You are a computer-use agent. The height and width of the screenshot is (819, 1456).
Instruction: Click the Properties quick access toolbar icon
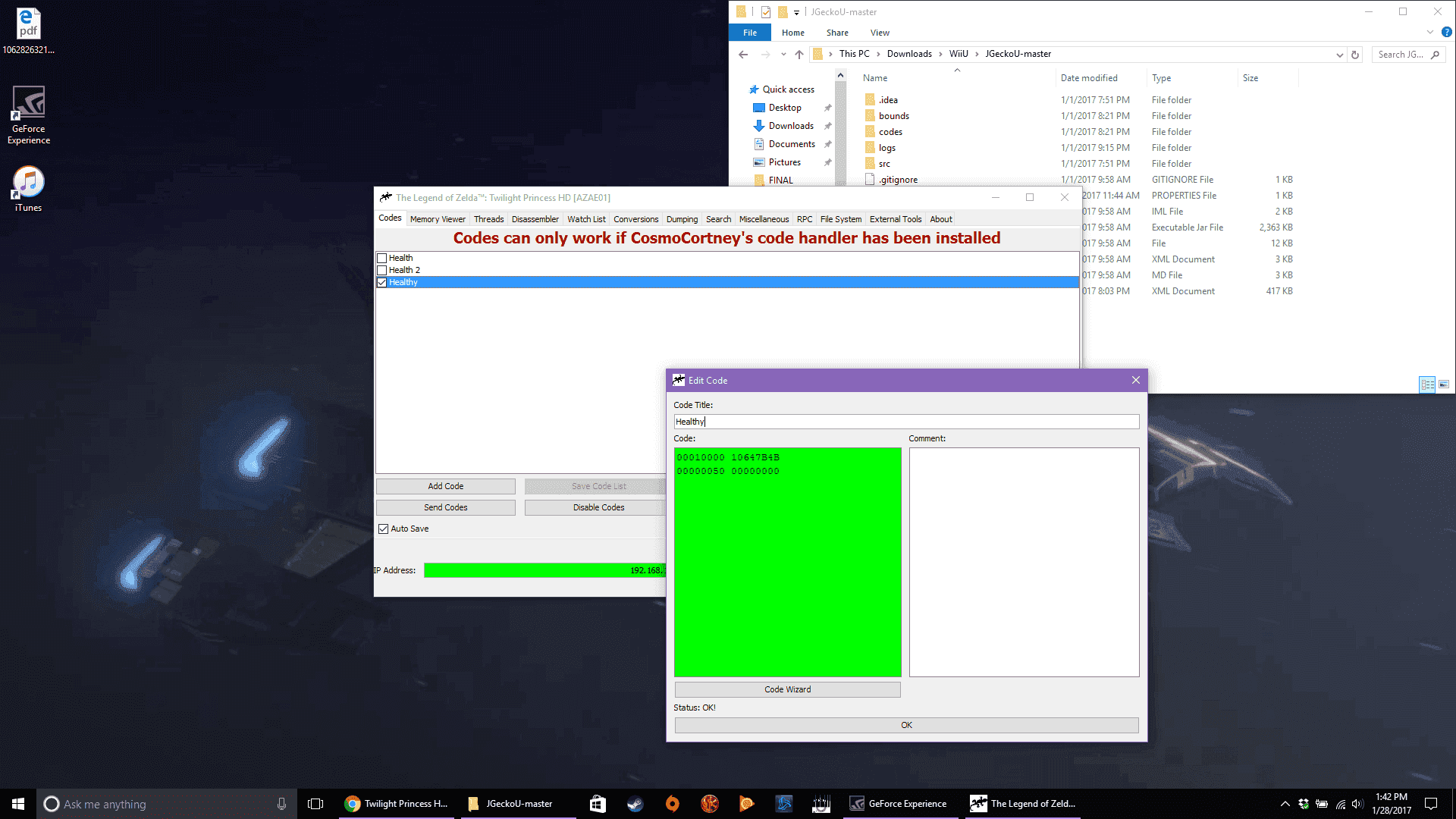tap(766, 12)
